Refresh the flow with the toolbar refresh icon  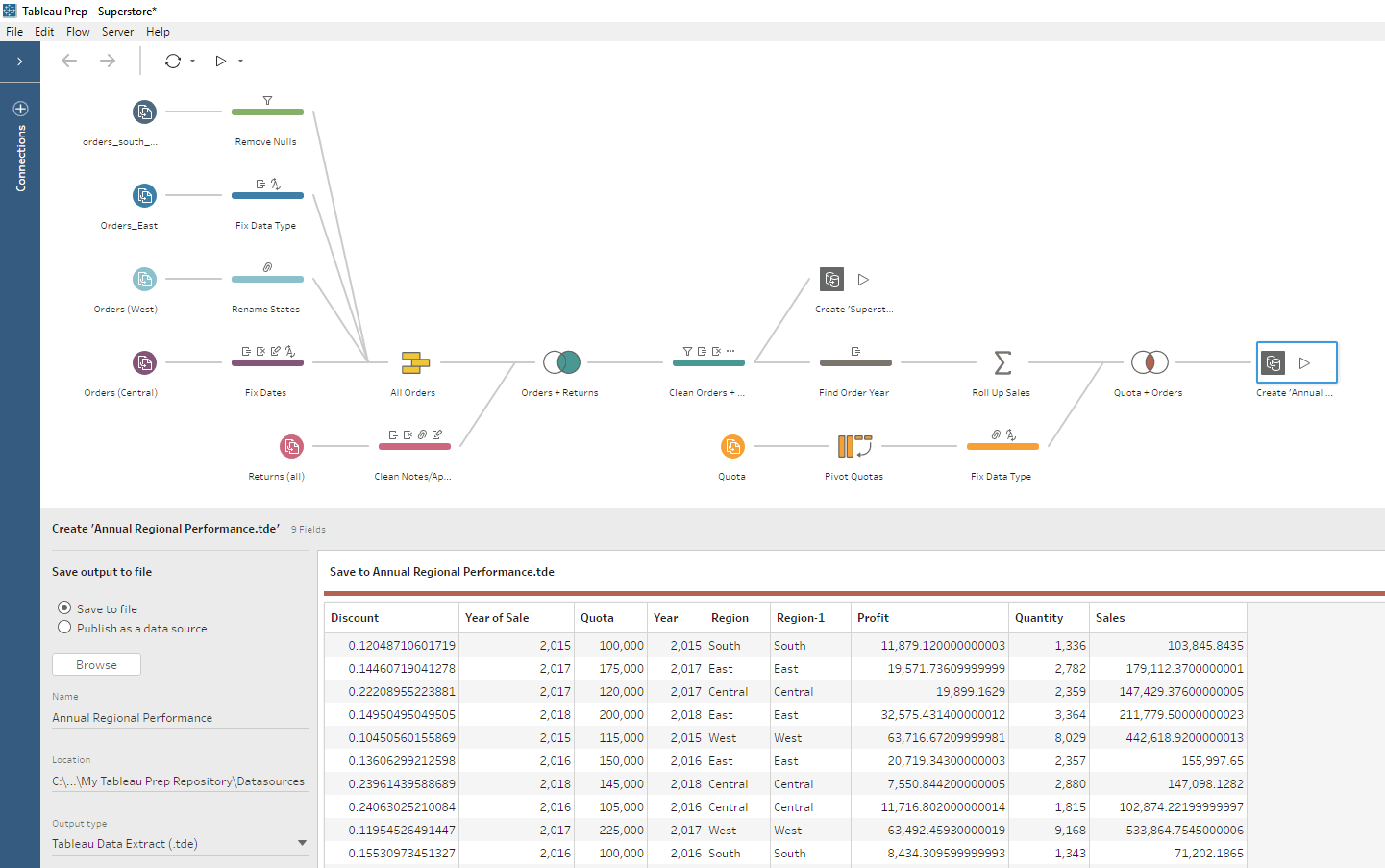[173, 61]
